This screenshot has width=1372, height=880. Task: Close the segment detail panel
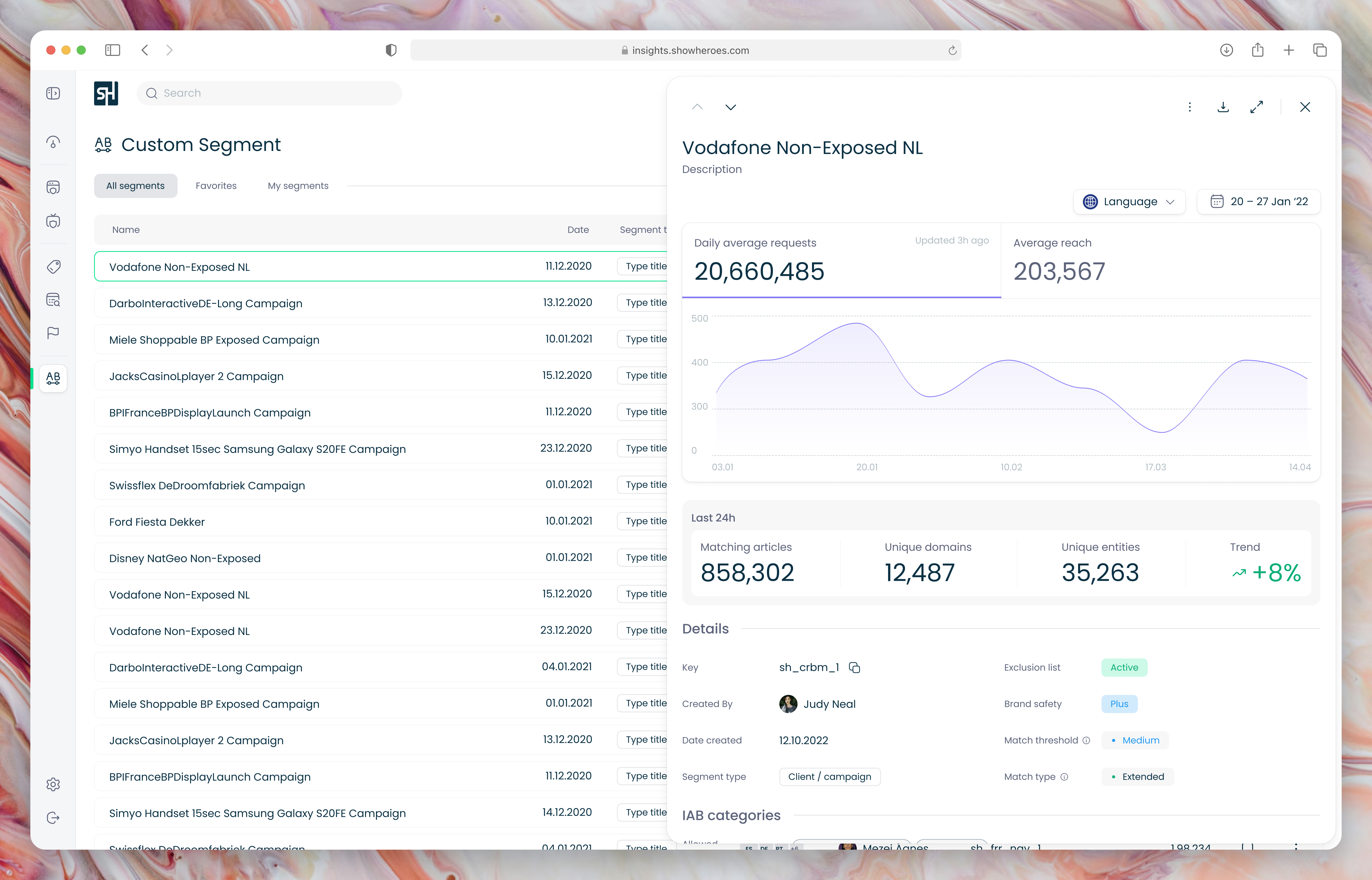[1305, 107]
